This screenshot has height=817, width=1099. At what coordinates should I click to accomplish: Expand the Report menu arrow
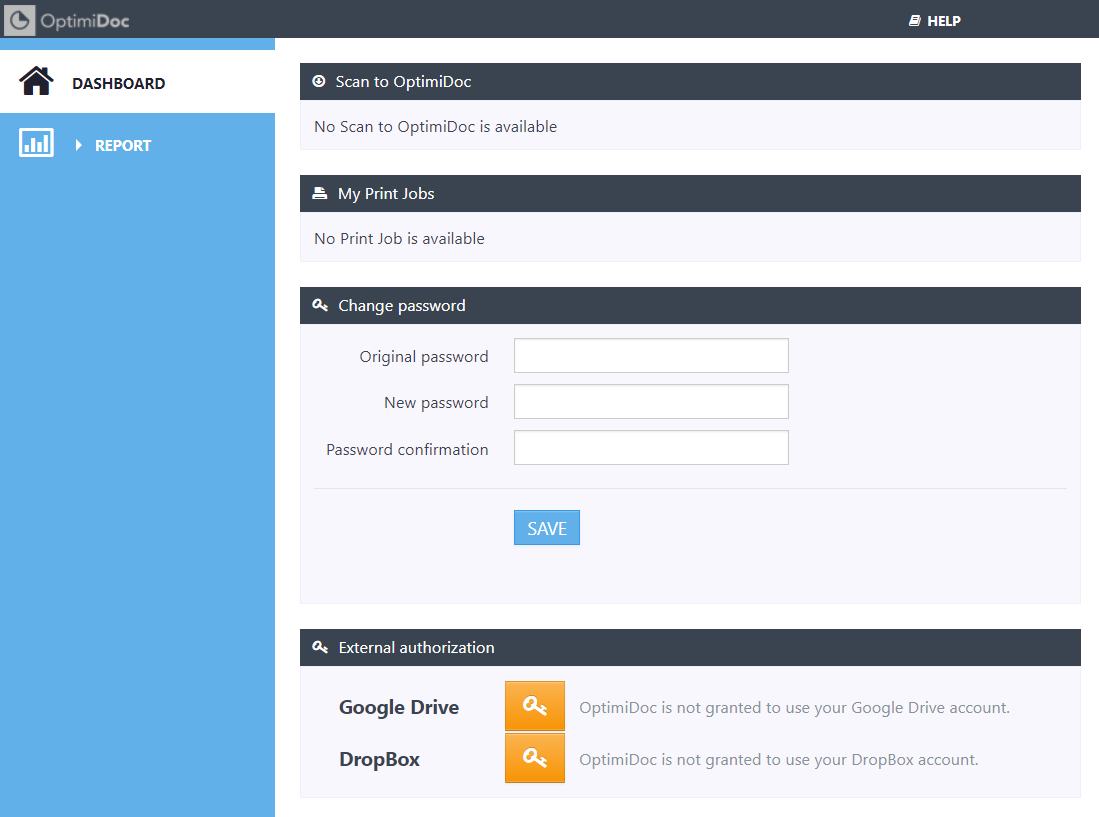point(78,146)
